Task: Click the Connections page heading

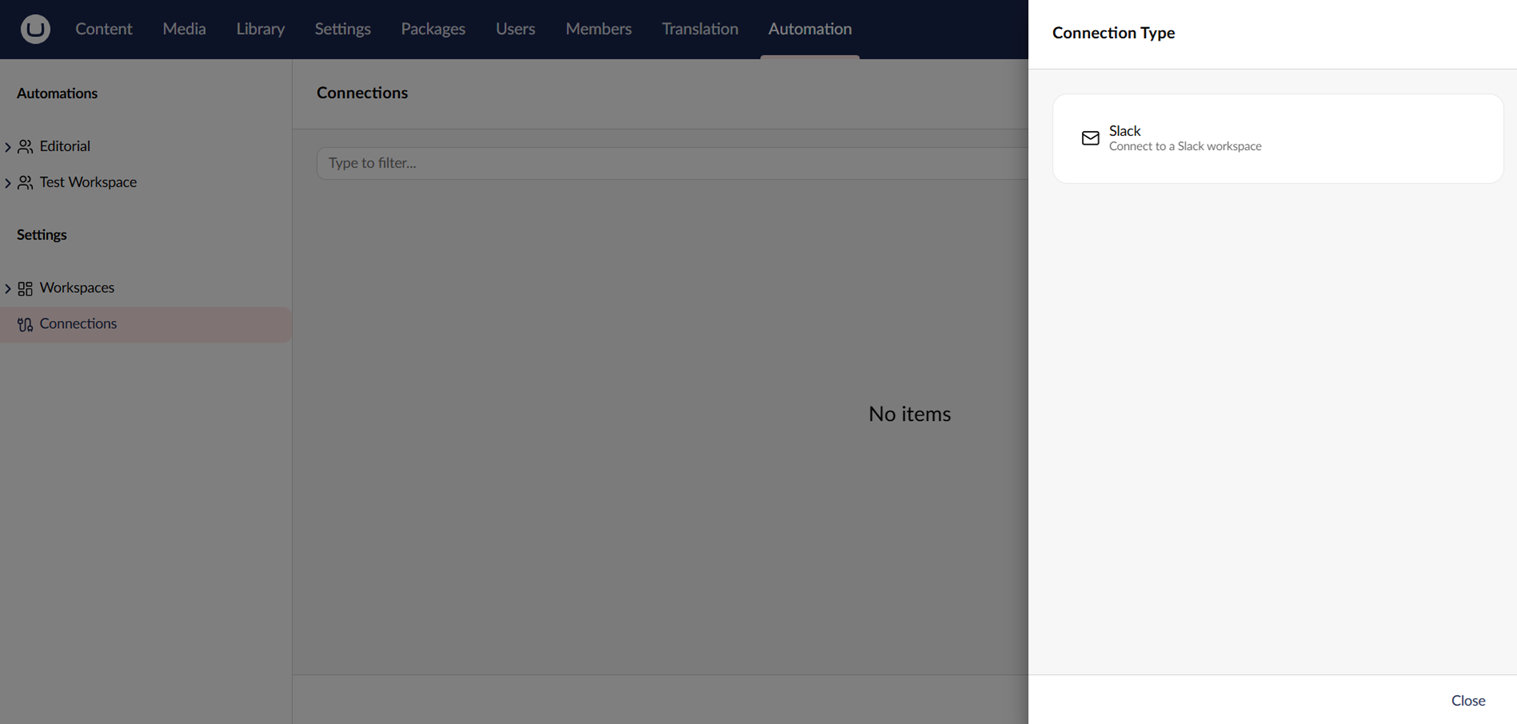Action: 362,93
